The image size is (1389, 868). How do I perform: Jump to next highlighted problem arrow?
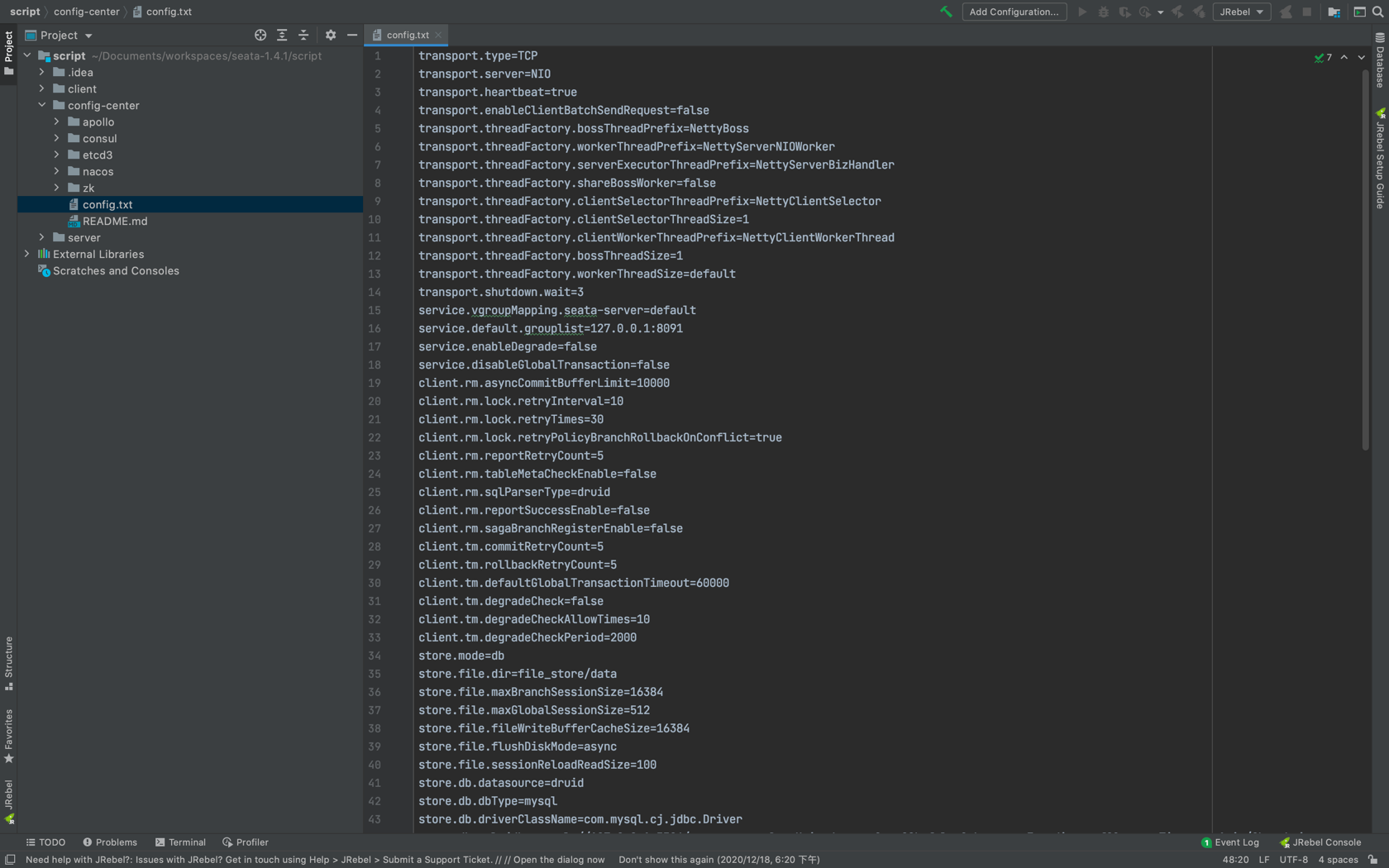[1361, 57]
